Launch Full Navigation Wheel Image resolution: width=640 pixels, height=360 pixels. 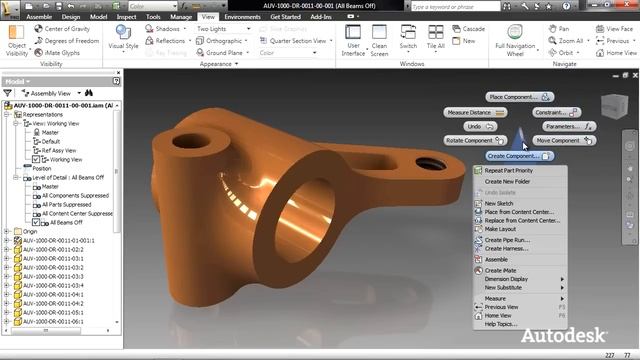click(515, 40)
